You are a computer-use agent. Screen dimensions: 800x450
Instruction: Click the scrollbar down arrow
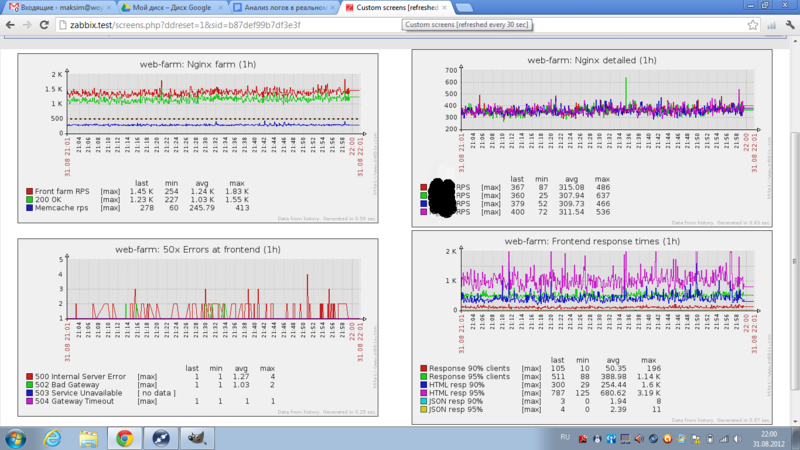(x=794, y=421)
